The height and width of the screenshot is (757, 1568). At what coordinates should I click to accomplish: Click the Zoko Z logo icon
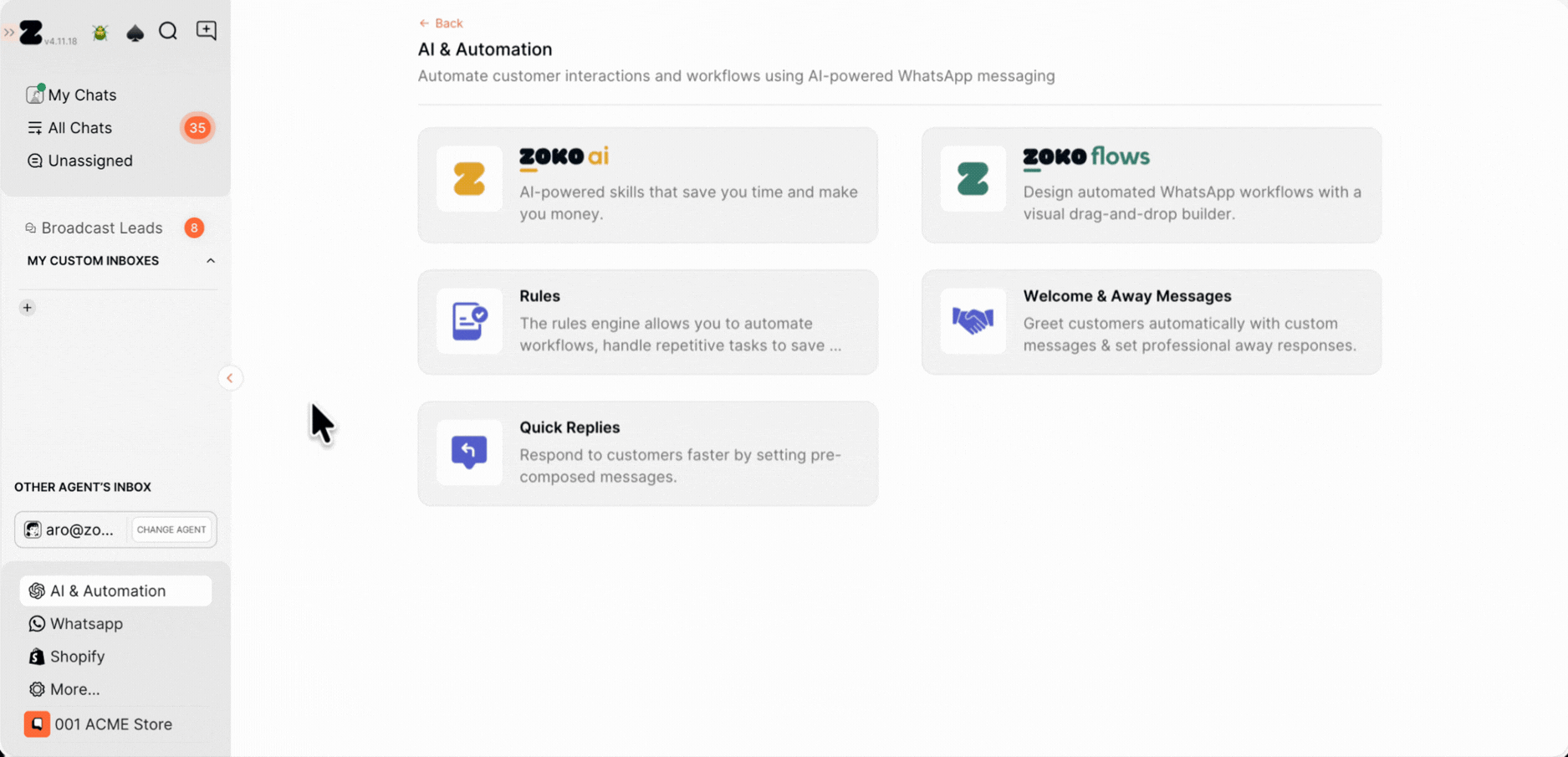pyautogui.click(x=31, y=32)
